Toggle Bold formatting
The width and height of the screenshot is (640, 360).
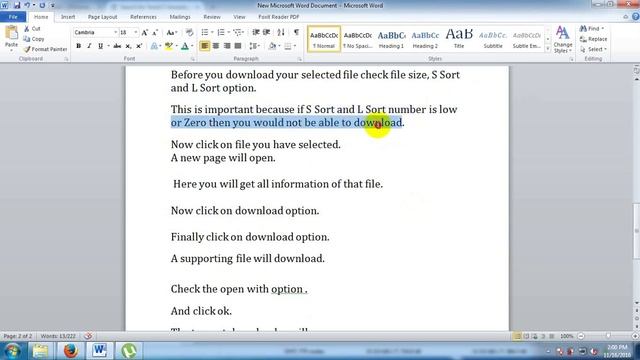coord(78,46)
